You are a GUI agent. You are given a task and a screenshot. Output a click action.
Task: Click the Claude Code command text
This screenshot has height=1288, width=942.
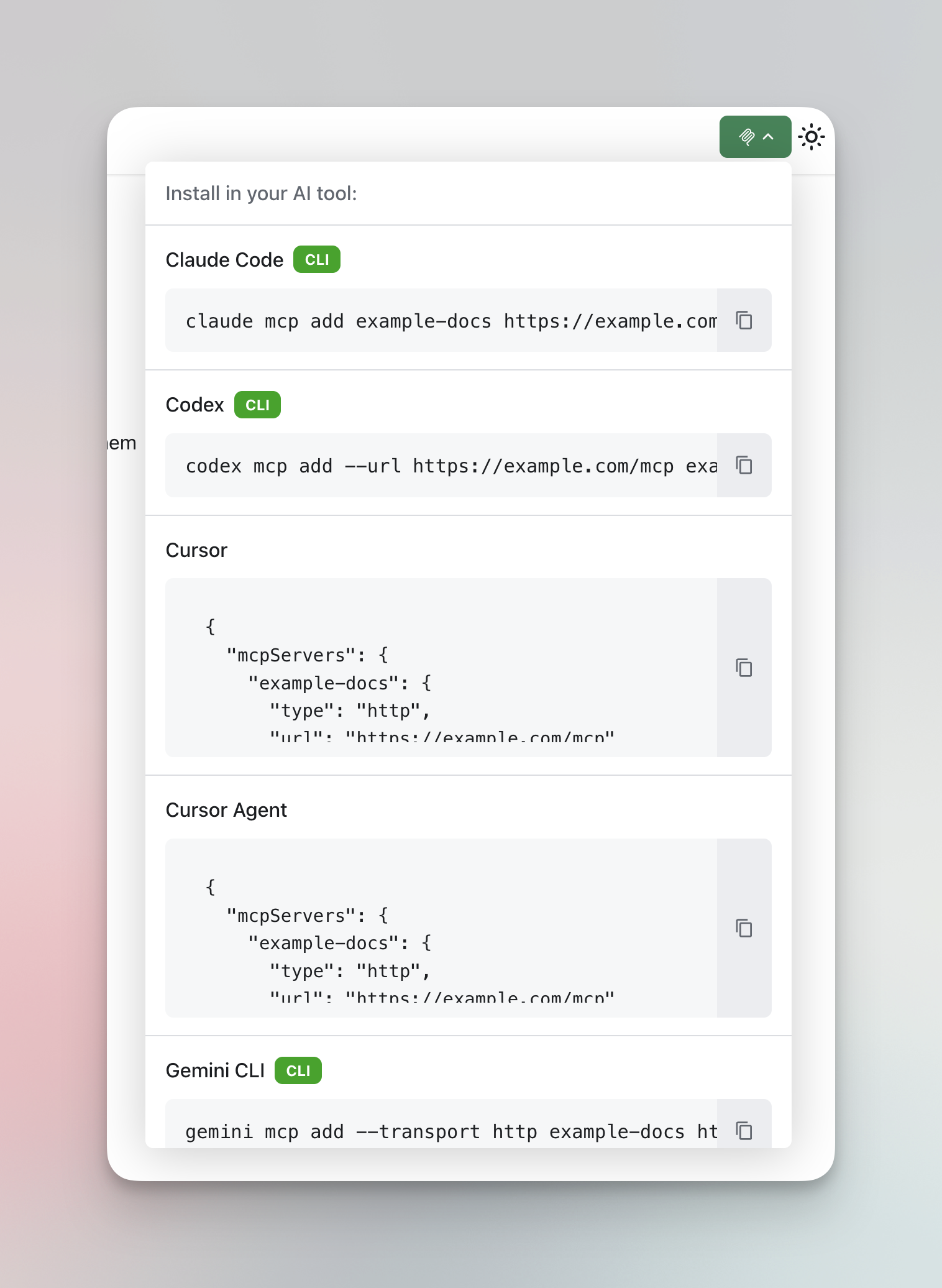[x=451, y=321]
